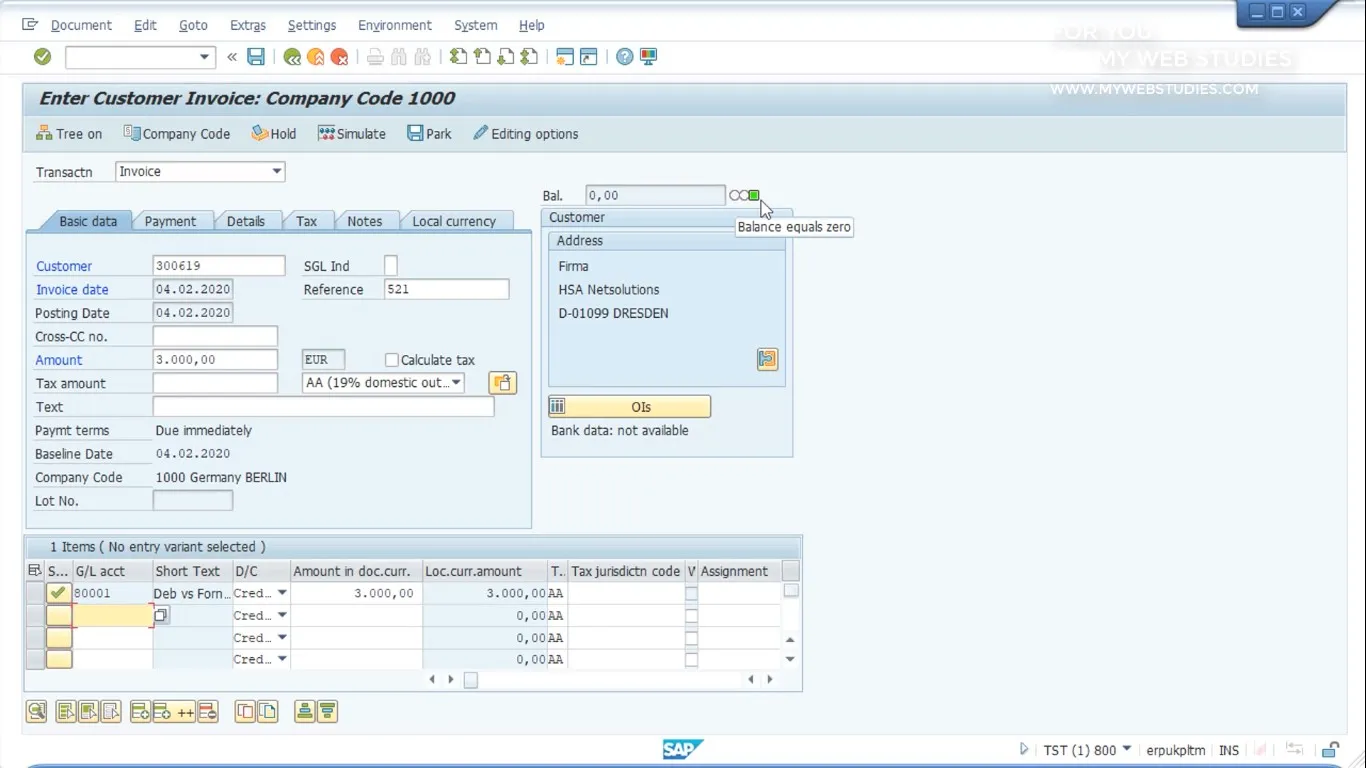The height and width of the screenshot is (768, 1366).
Task: Click the green Back arrow icon
Action: coord(292,57)
